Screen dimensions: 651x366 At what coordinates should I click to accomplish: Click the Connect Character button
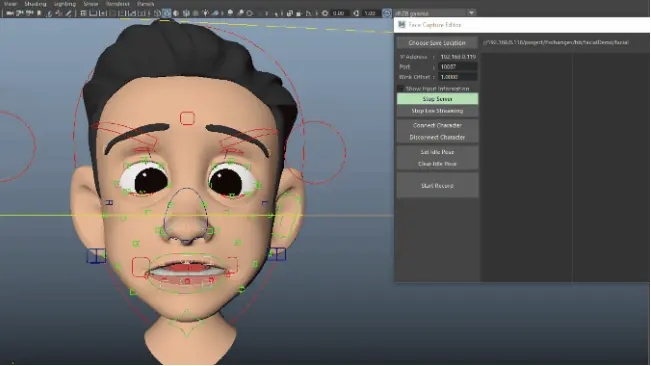coord(437,125)
